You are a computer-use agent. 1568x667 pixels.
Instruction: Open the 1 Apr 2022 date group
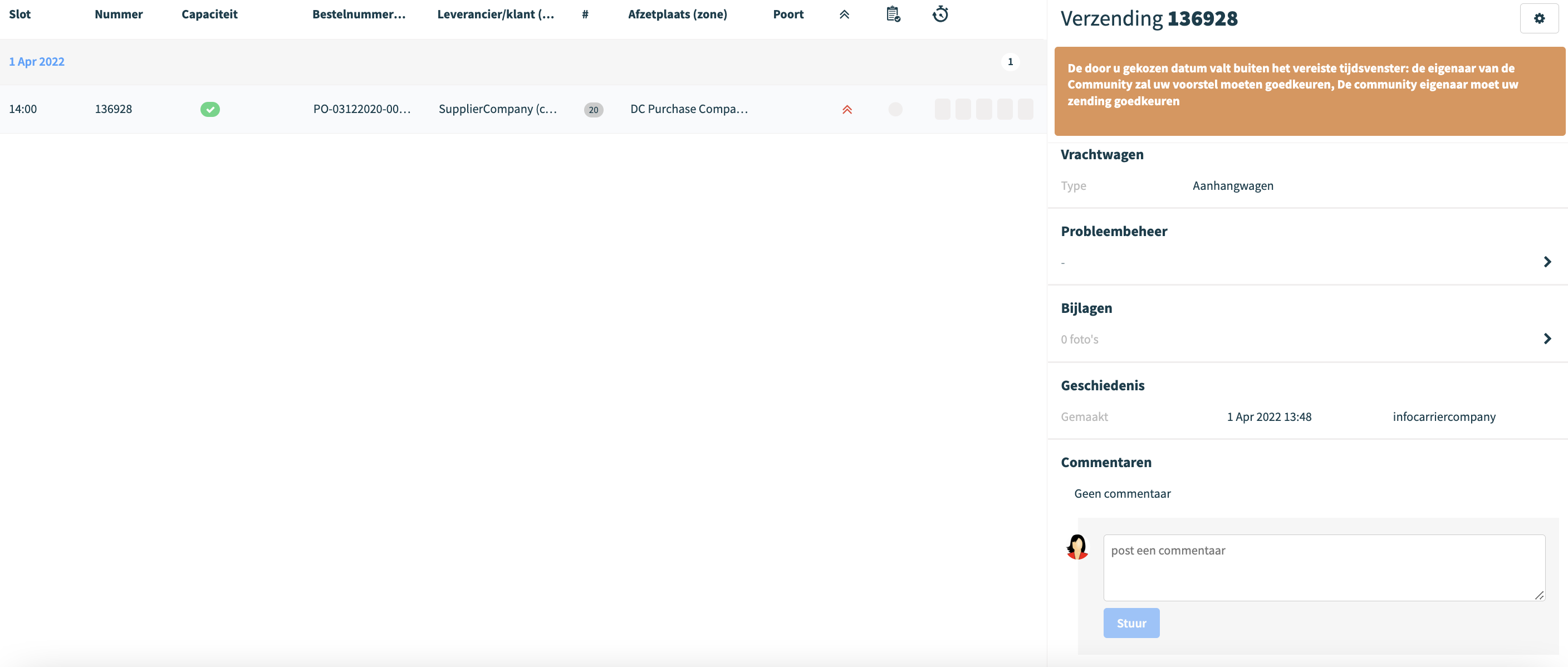37,61
